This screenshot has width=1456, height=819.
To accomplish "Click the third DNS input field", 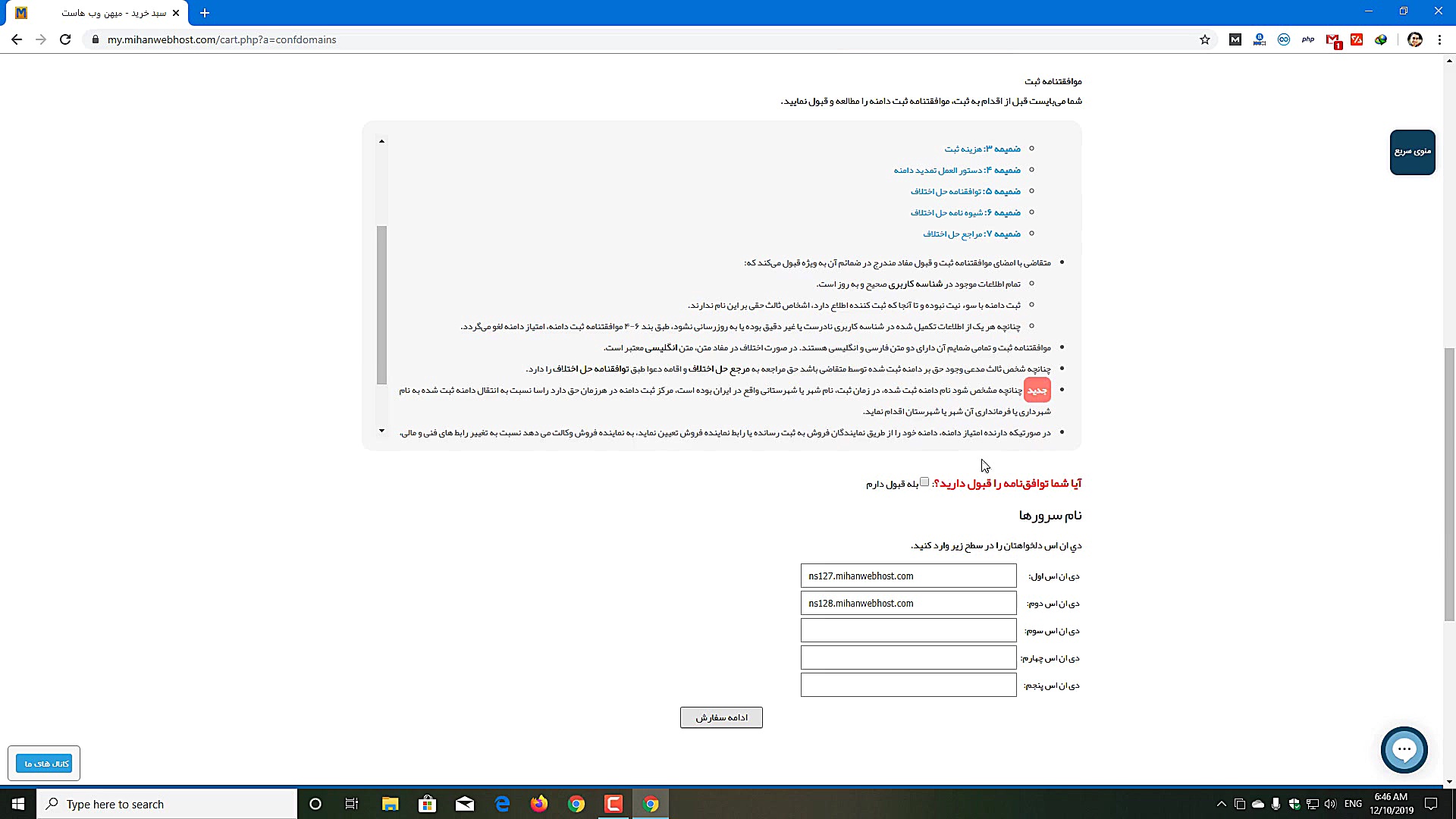I will click(x=908, y=630).
